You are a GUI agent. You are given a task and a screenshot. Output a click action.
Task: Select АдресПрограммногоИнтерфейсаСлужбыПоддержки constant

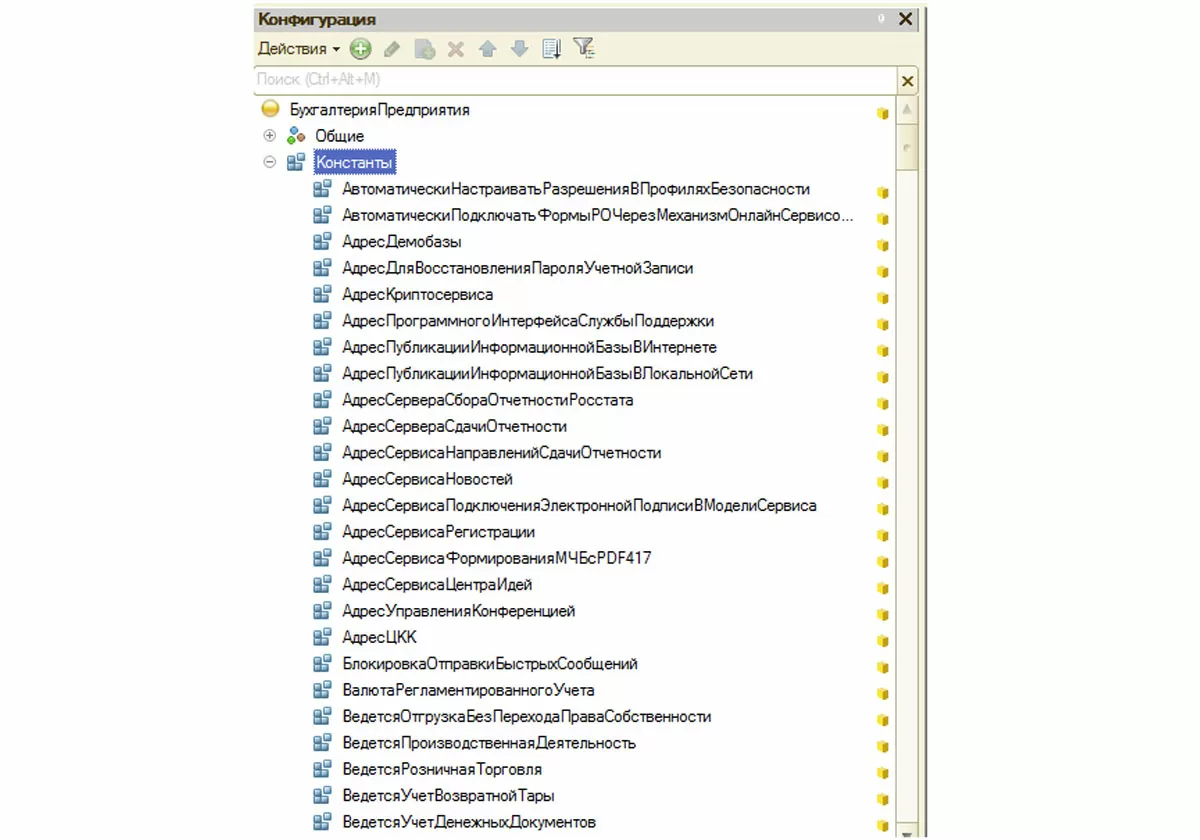pyautogui.click(x=528, y=321)
